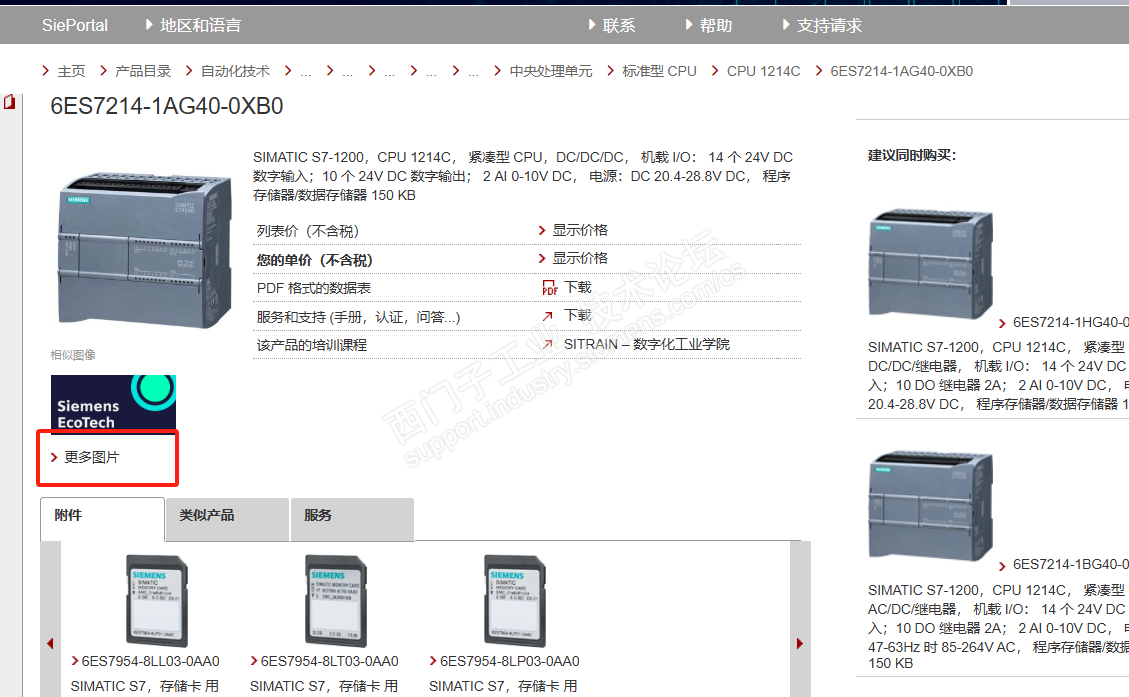The height and width of the screenshot is (697, 1129).
Task: Open recommended link 6ES7214-1HG40-0
Action: (x=1071, y=323)
